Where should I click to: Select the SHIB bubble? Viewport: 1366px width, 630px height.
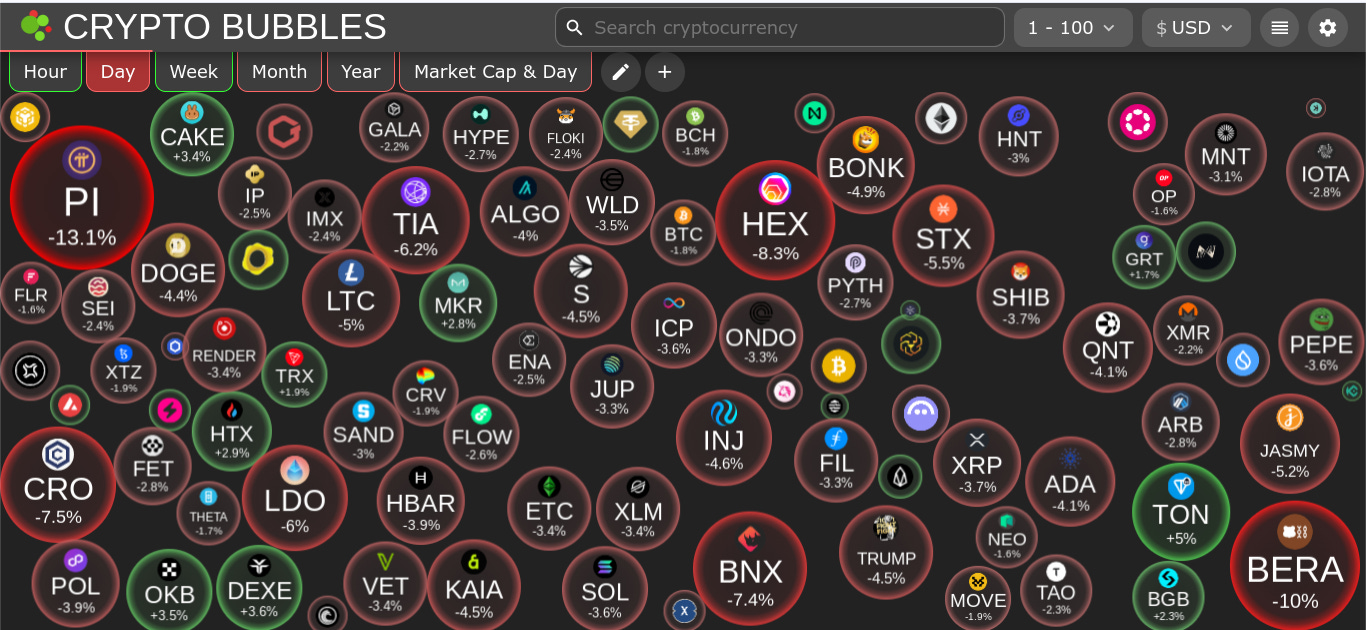point(1020,294)
